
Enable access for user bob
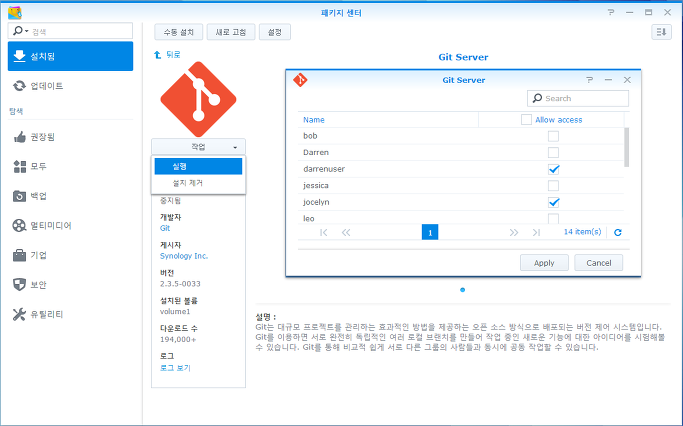(x=553, y=136)
